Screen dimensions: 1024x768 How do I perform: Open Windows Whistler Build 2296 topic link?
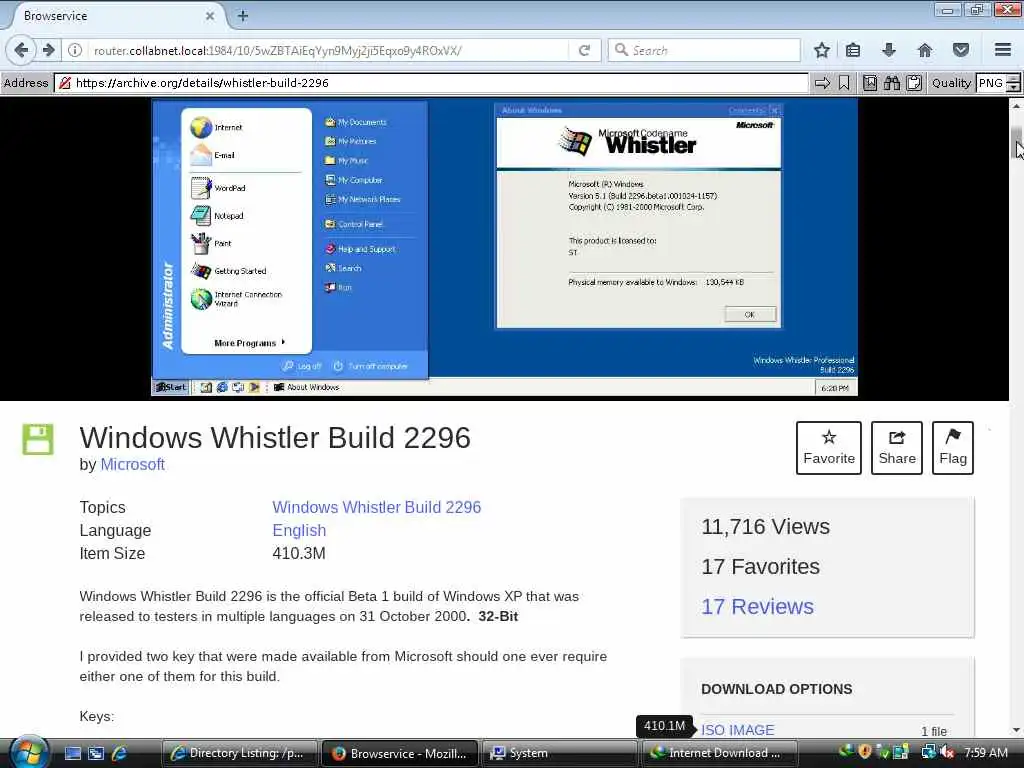(x=377, y=507)
